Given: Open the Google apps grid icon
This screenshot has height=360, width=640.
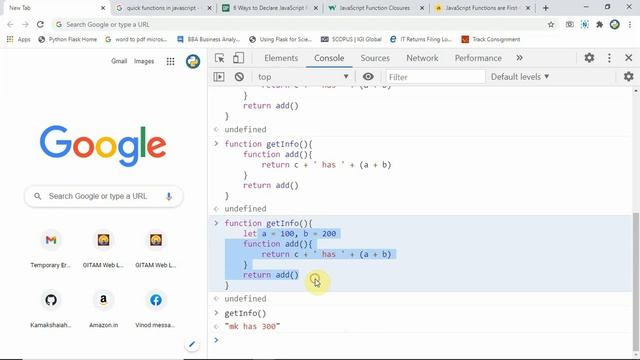Looking at the screenshot, I should pos(170,61).
